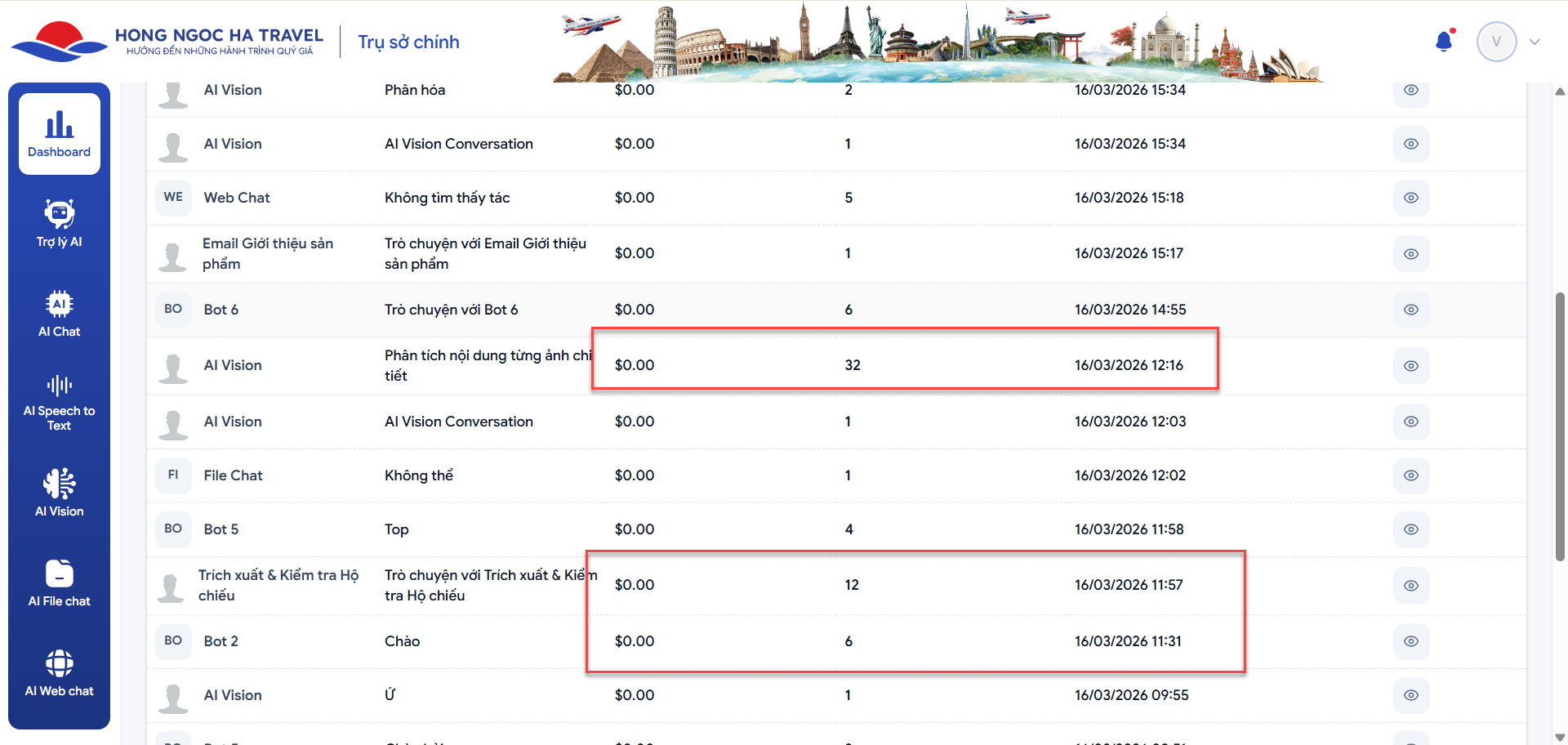
Task: View Bot 2 Chào conversation details
Action: click(1410, 641)
